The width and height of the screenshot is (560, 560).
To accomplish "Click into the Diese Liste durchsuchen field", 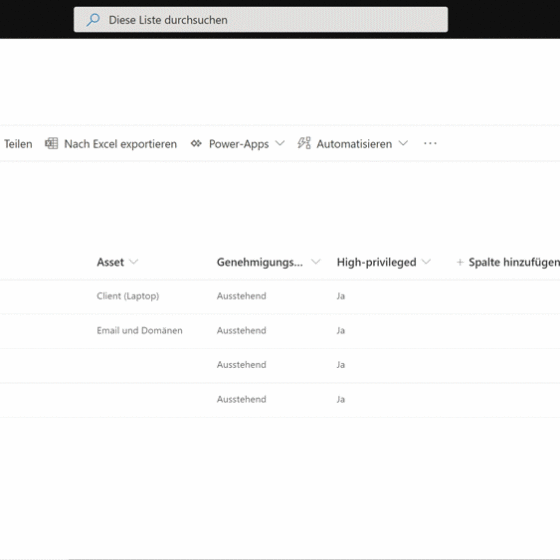I will click(261, 20).
